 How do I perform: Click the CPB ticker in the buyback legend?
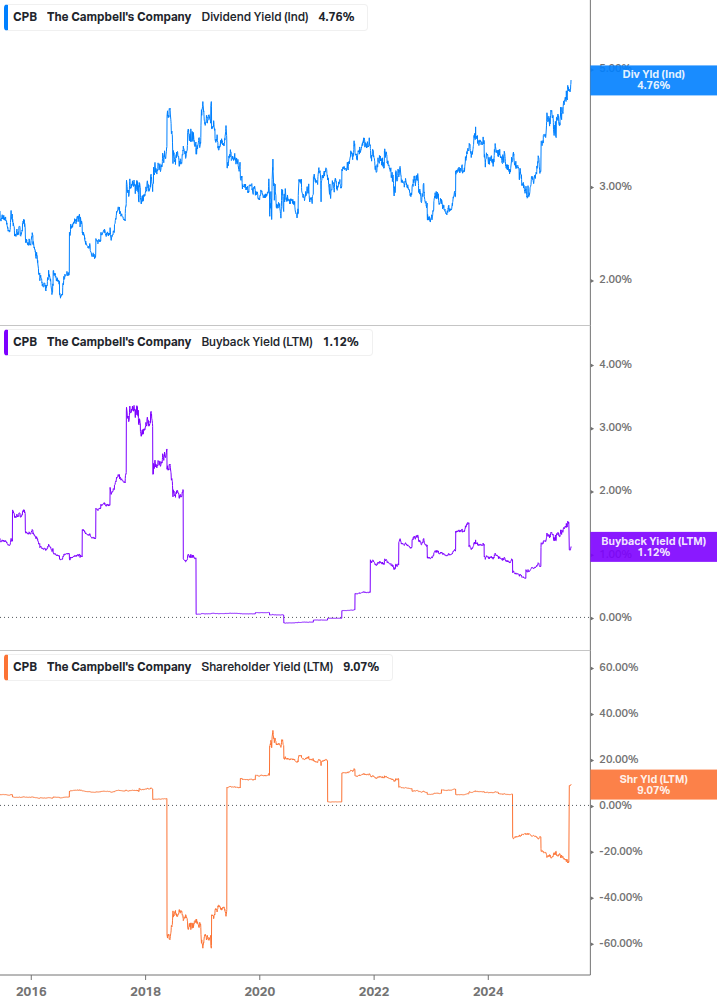click(25, 342)
